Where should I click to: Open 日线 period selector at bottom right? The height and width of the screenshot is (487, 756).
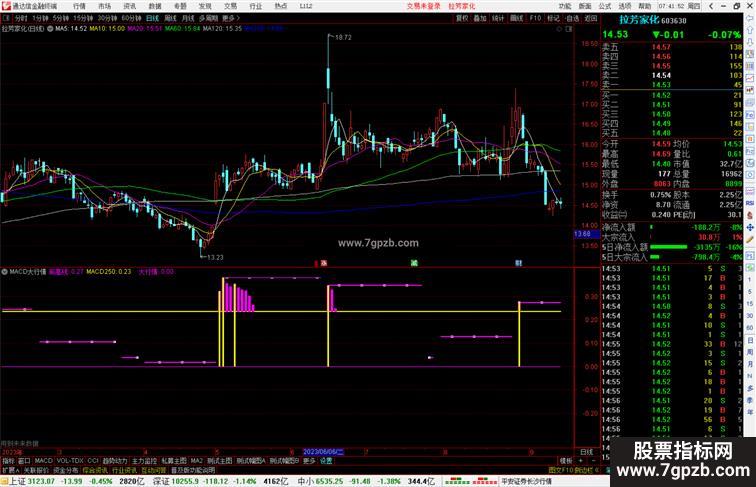(587, 452)
